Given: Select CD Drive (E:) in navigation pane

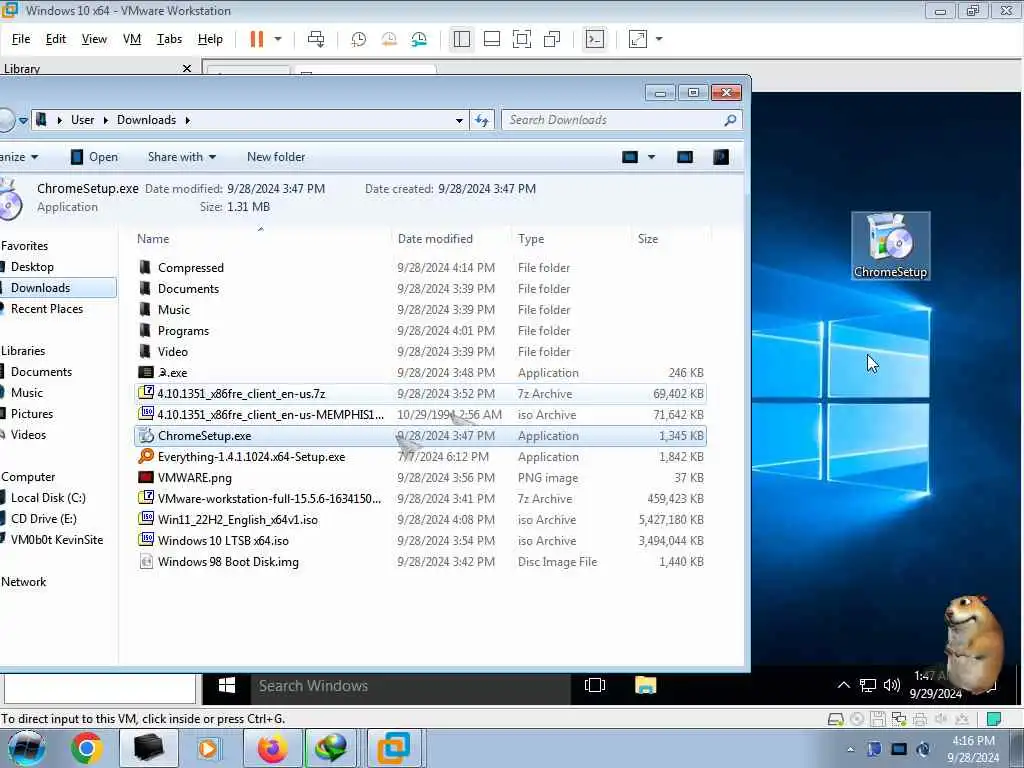Looking at the screenshot, I should 43,519.
